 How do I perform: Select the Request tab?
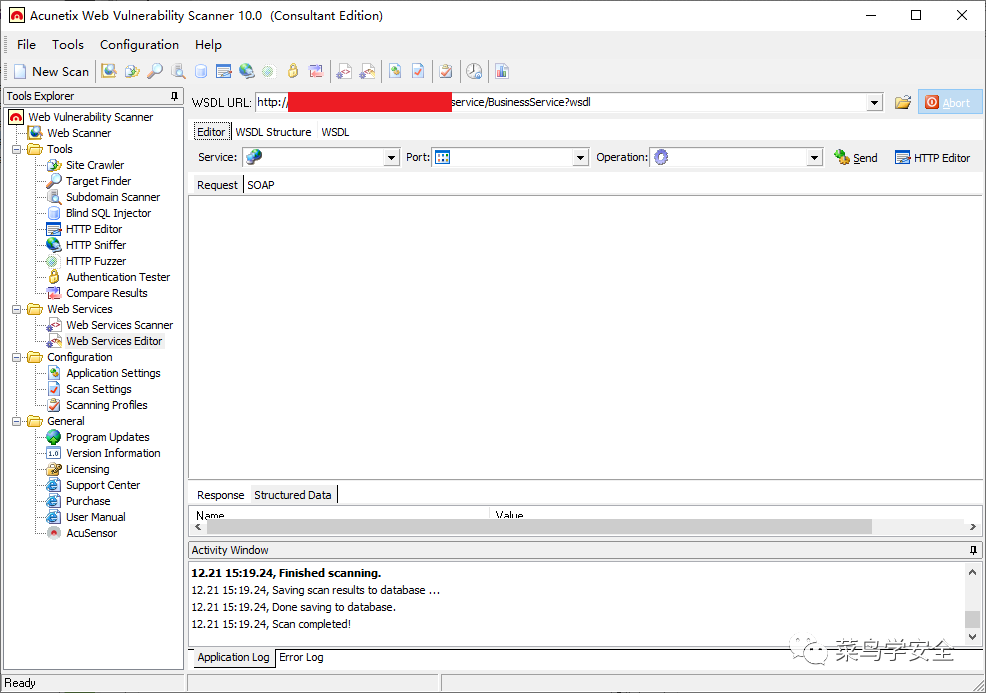point(217,185)
